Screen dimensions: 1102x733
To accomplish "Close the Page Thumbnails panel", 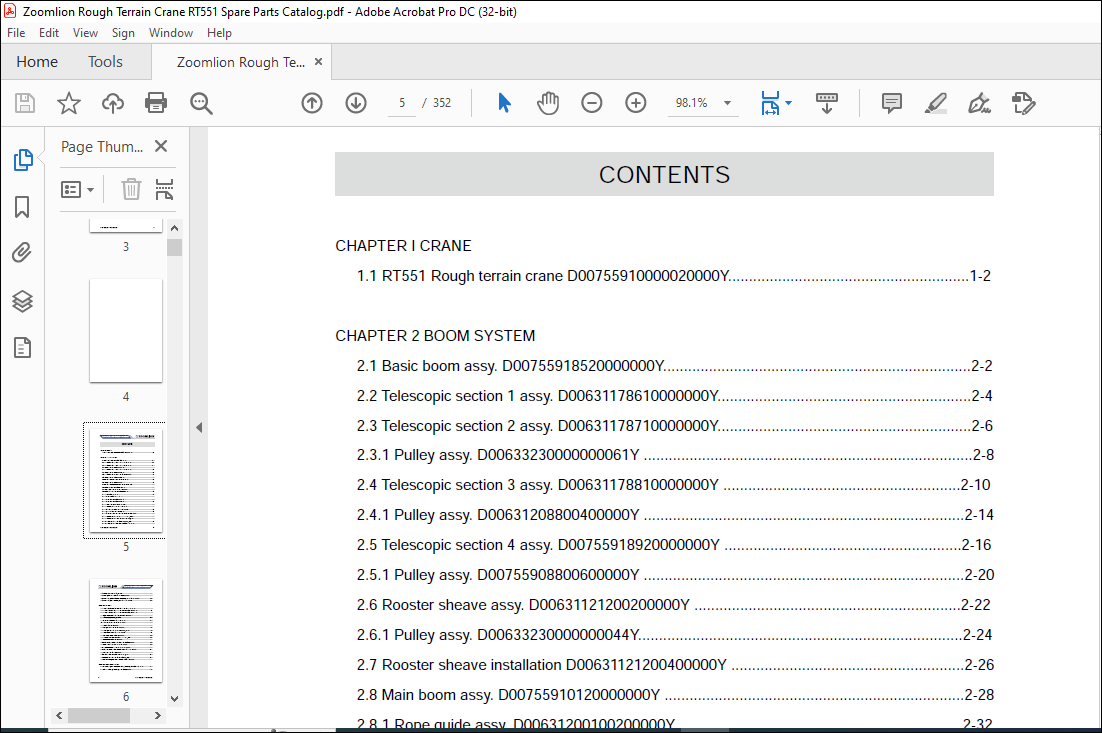I will pos(161,146).
